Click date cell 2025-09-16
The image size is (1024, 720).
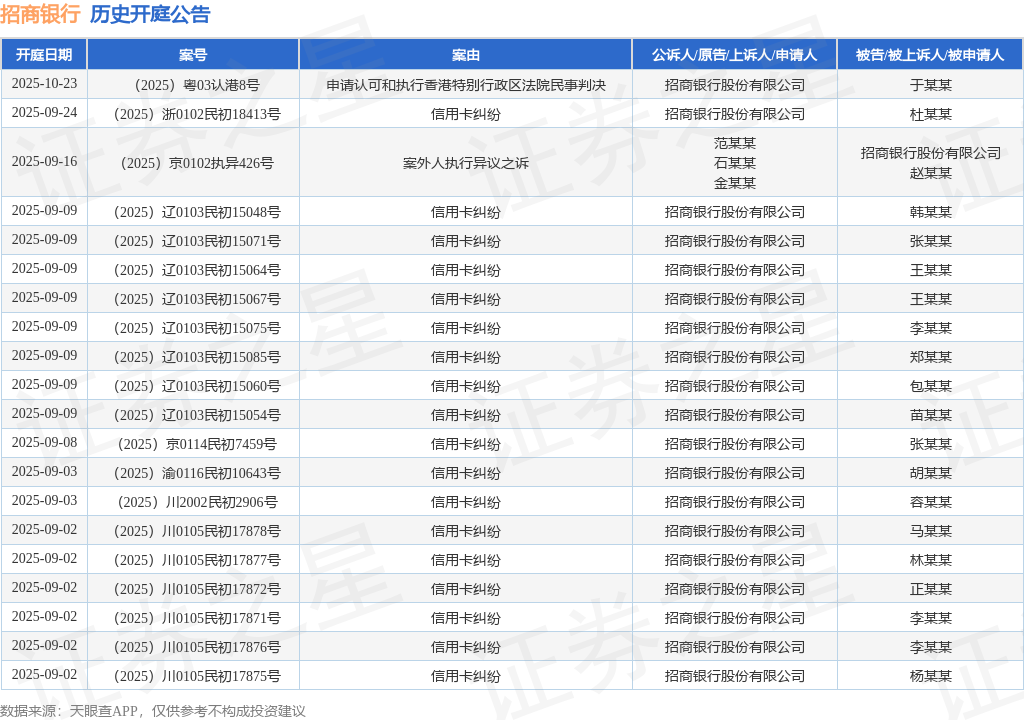pos(44,161)
